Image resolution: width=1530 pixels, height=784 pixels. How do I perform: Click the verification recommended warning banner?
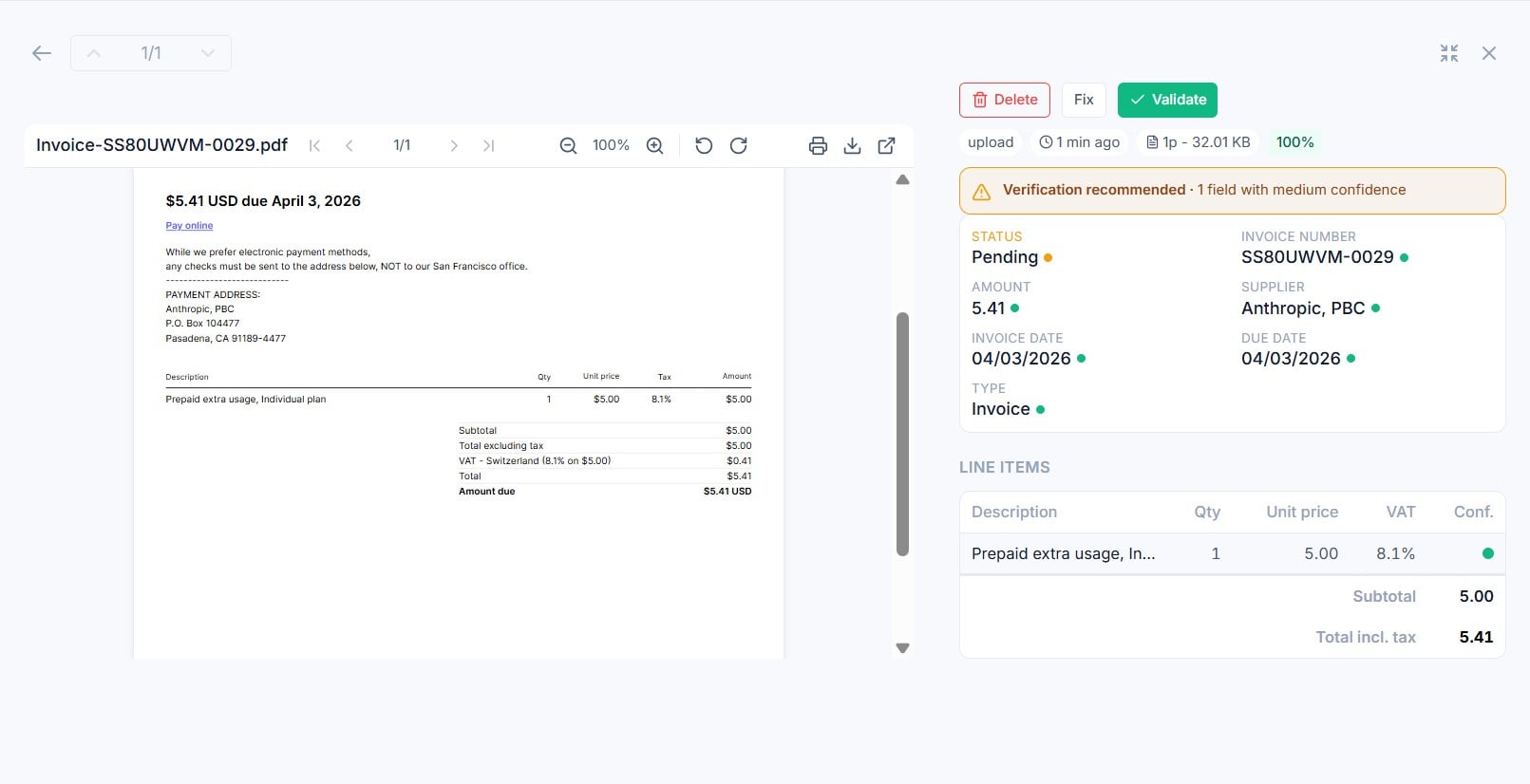pyautogui.click(x=1232, y=191)
